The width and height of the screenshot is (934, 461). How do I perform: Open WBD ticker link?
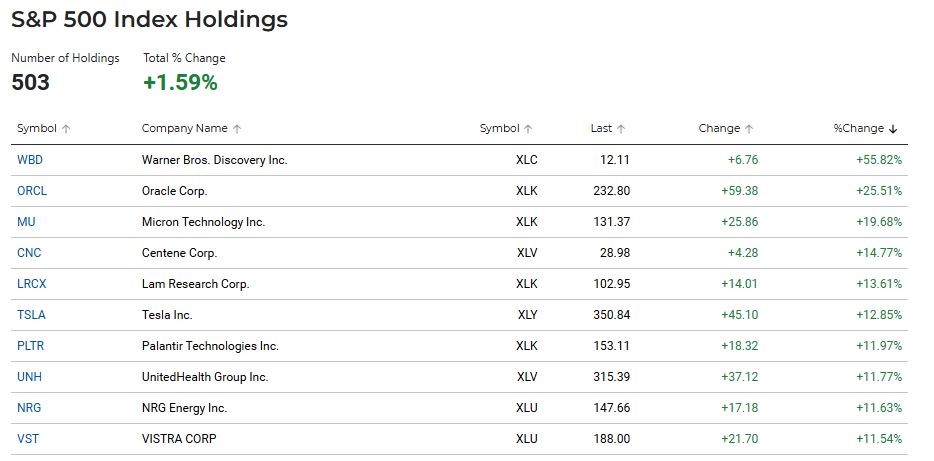(30, 160)
